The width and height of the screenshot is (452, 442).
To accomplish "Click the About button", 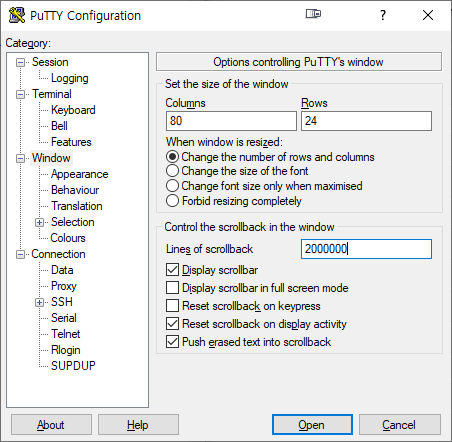I will tap(51, 425).
